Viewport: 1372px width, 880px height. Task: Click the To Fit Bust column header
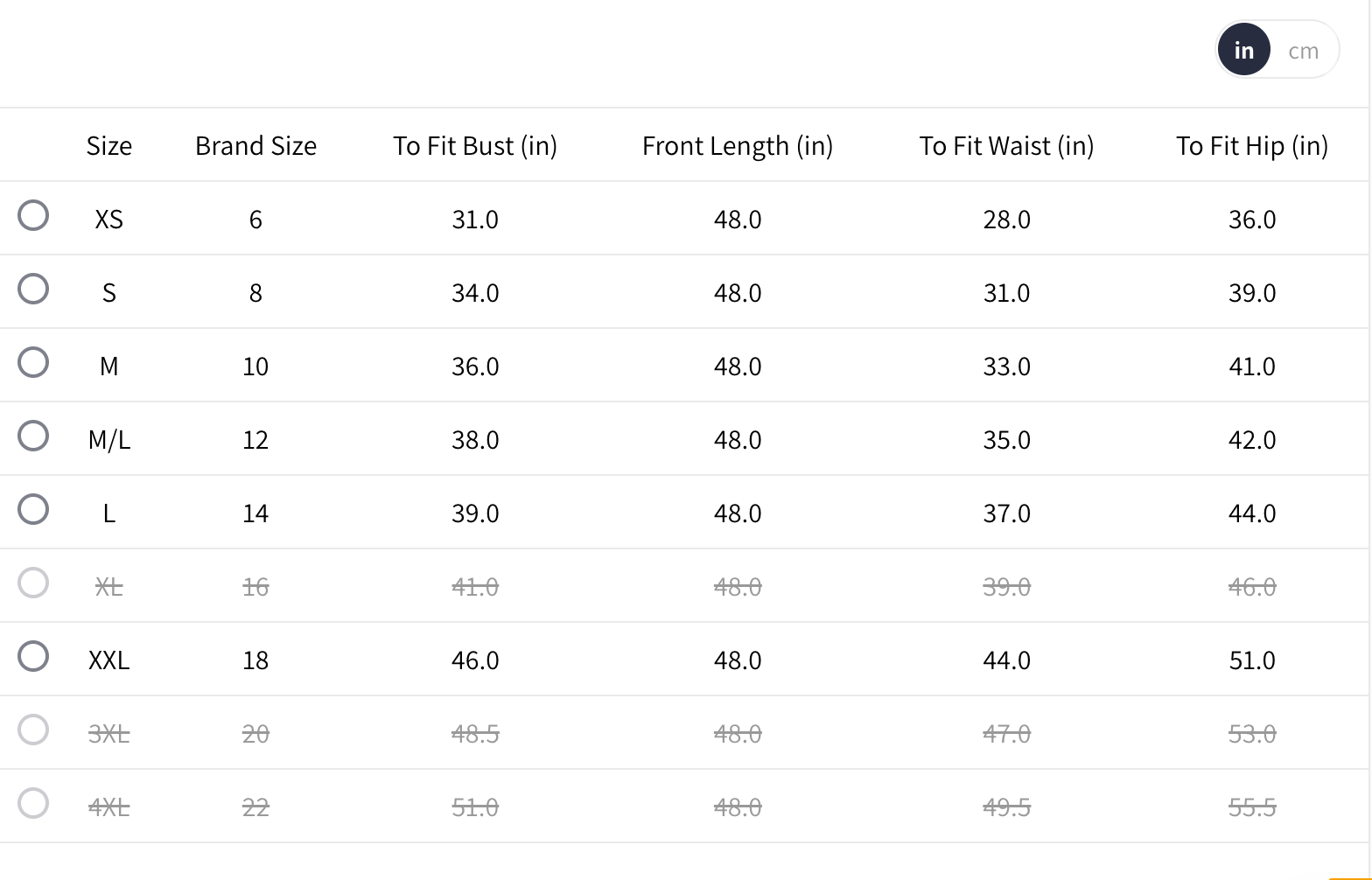(475, 145)
